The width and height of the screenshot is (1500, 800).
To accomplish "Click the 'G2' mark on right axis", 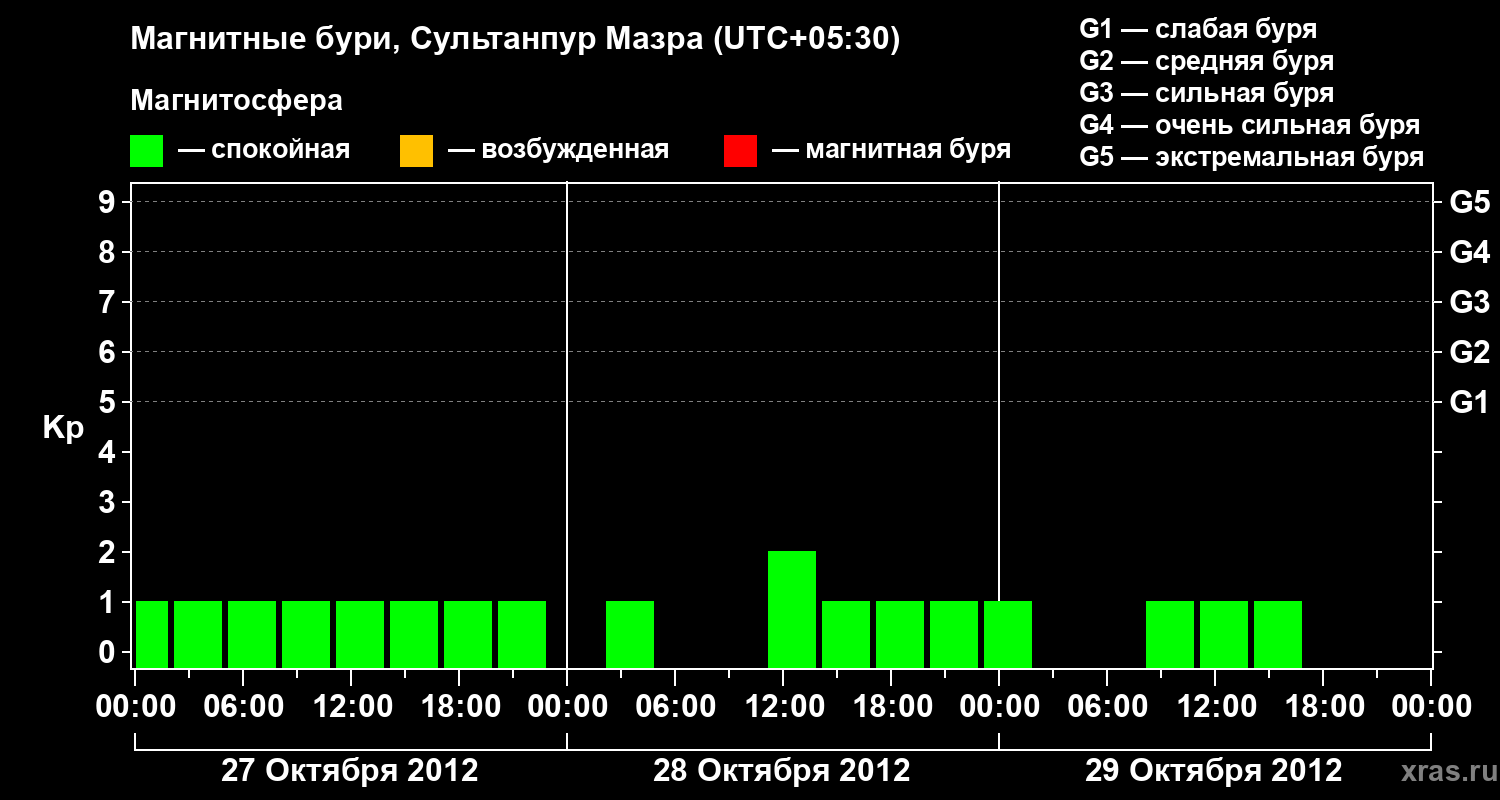I will tap(1469, 352).
